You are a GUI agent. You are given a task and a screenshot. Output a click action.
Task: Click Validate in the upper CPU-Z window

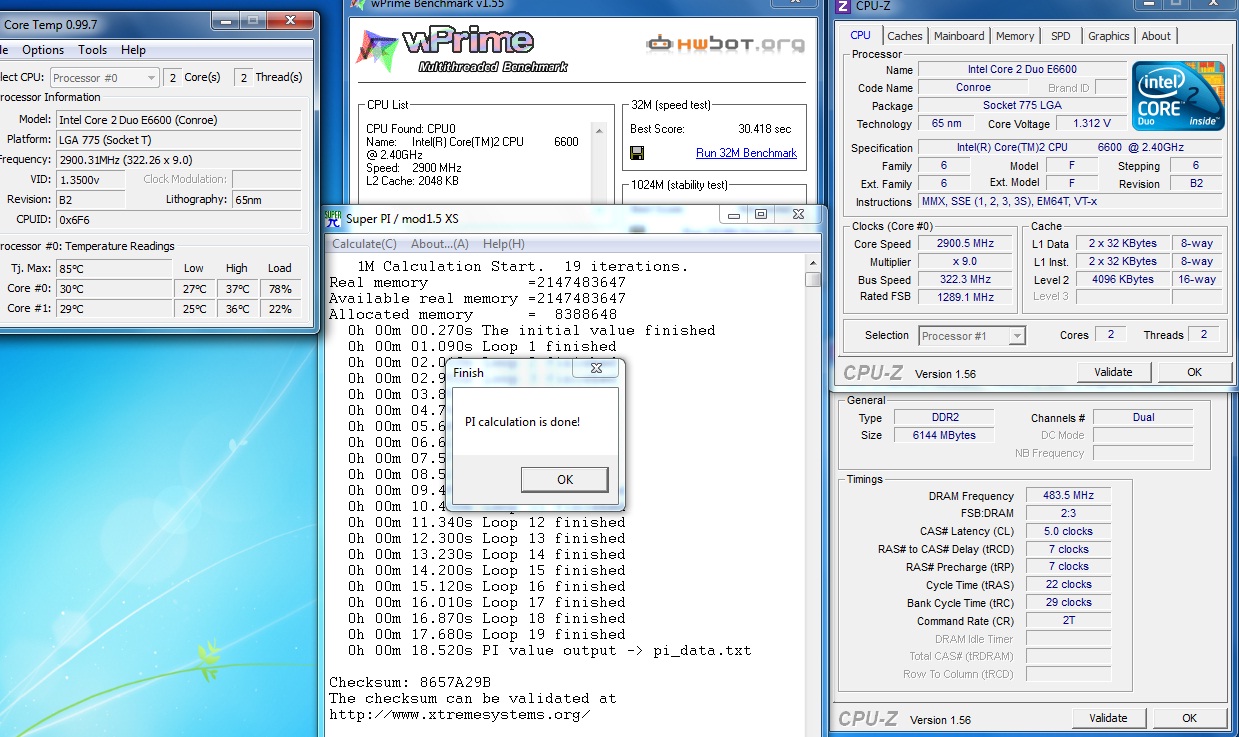(x=1113, y=372)
